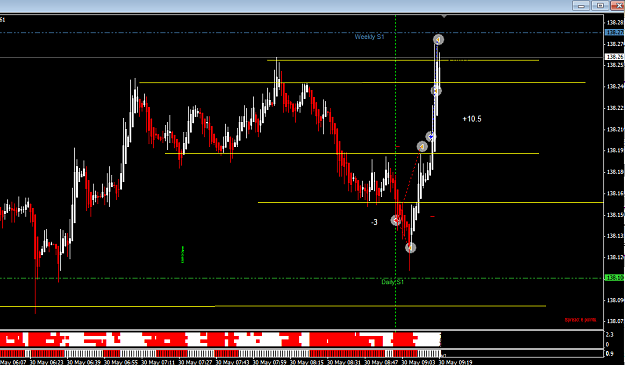Click the 30 May 06:23 time label
This screenshot has width=625, height=365.
click(x=47, y=362)
